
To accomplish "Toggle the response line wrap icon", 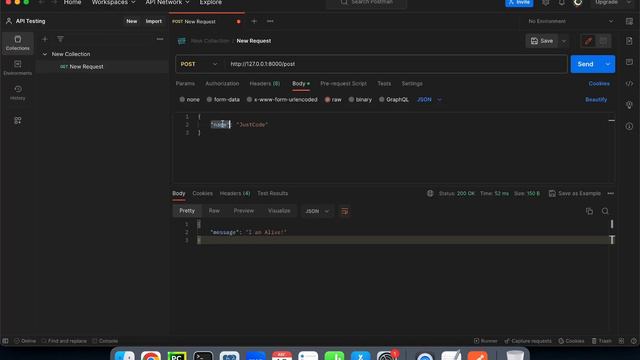I will pyautogui.click(x=344, y=211).
